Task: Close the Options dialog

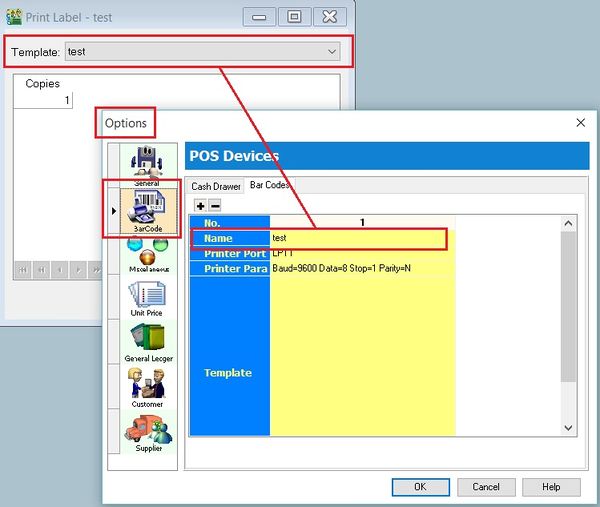Action: [580, 122]
